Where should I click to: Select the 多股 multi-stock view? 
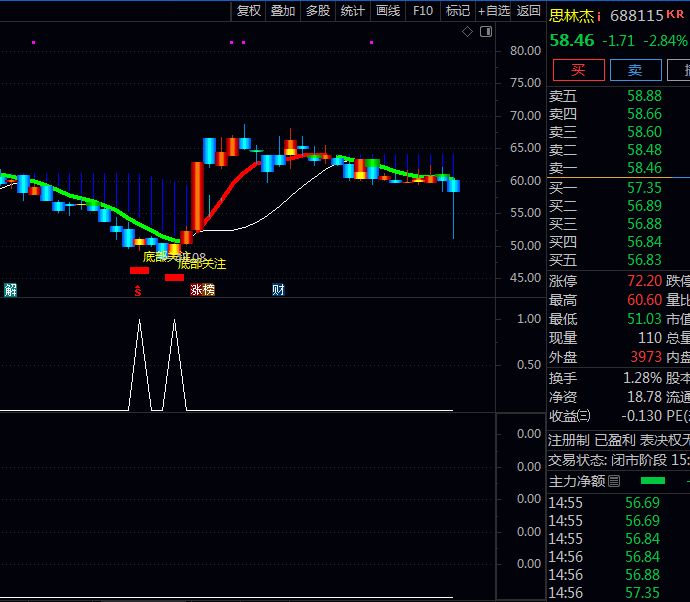coord(318,11)
